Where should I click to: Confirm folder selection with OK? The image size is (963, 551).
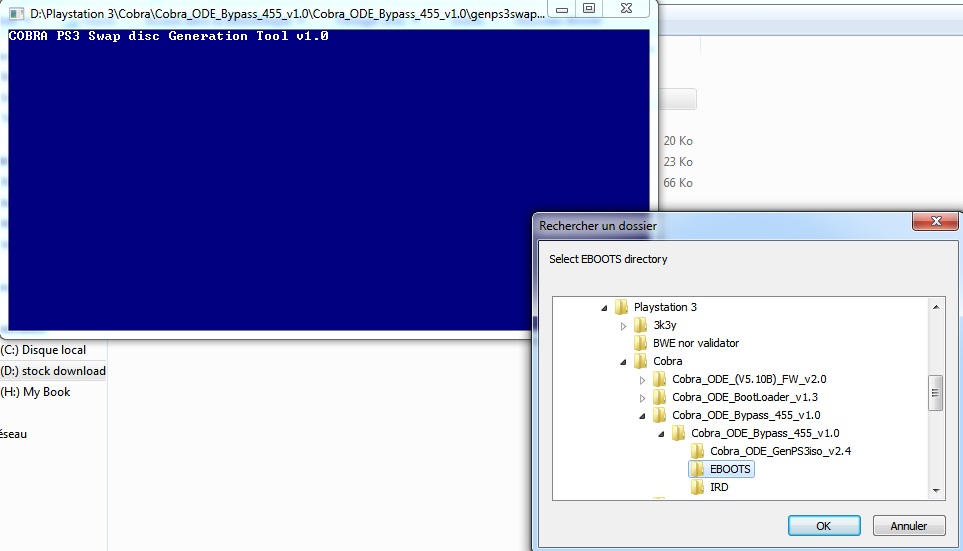tap(823, 525)
